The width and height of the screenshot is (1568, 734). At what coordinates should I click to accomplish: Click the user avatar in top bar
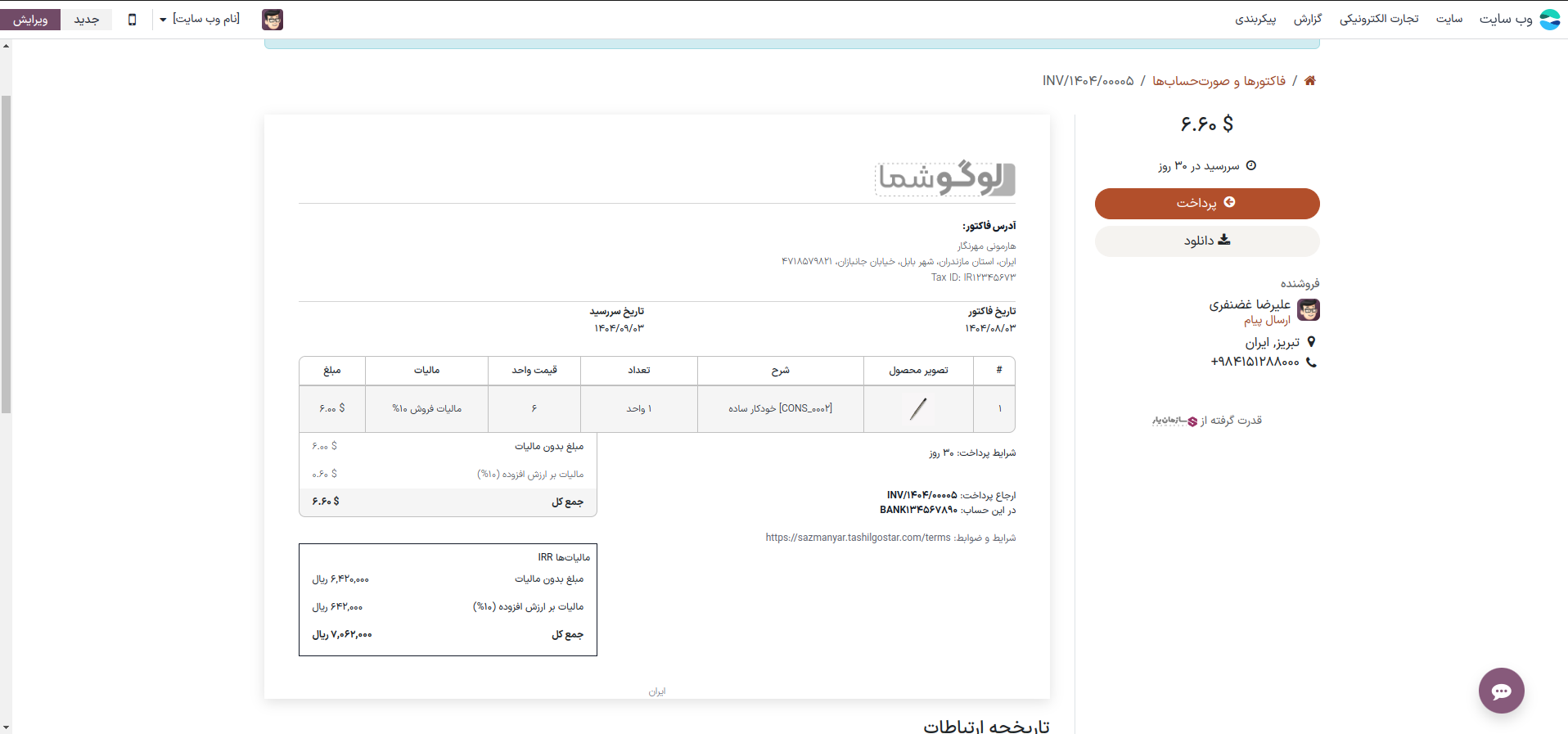tap(273, 20)
